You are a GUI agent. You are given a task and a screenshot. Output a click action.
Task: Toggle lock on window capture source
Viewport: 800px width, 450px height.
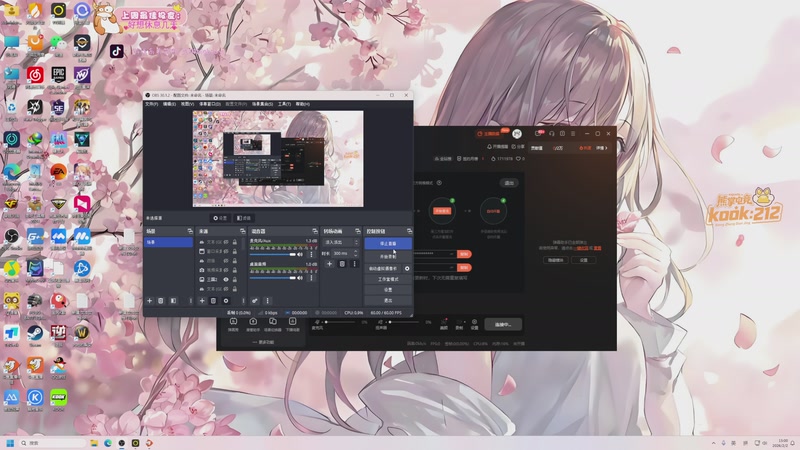click(235, 252)
